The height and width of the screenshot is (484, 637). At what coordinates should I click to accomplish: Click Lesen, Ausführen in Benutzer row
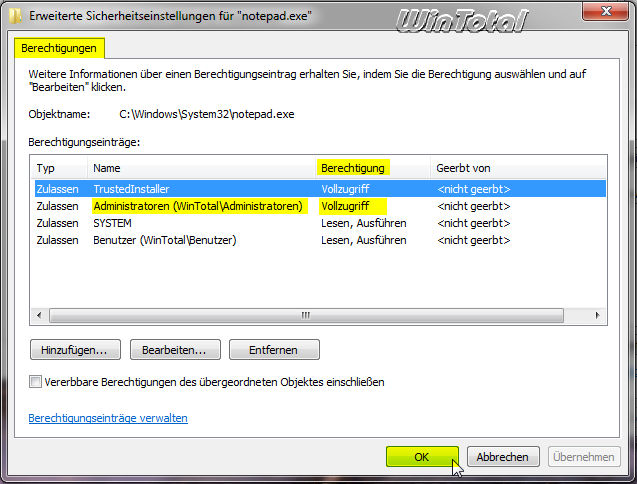pos(364,240)
